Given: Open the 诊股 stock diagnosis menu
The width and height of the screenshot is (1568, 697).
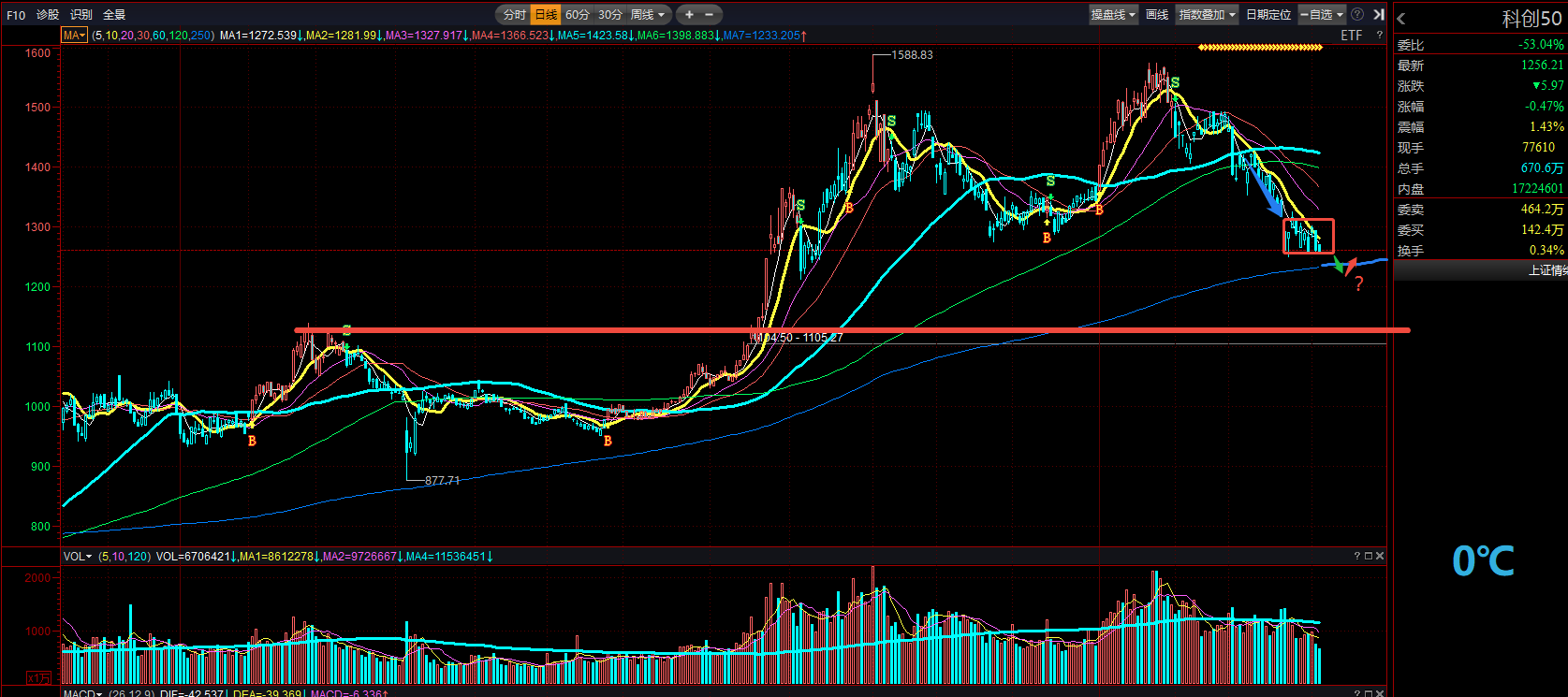Looking at the screenshot, I should [48, 15].
